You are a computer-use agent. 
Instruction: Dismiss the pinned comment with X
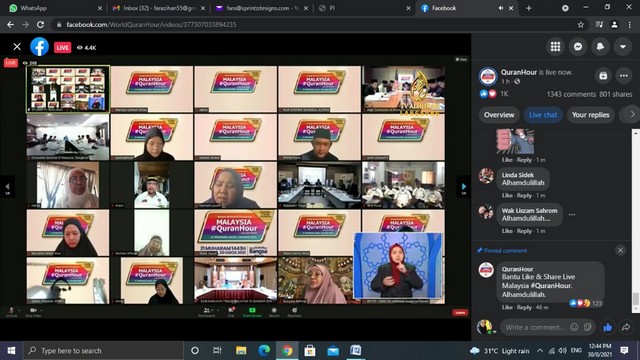[620, 250]
